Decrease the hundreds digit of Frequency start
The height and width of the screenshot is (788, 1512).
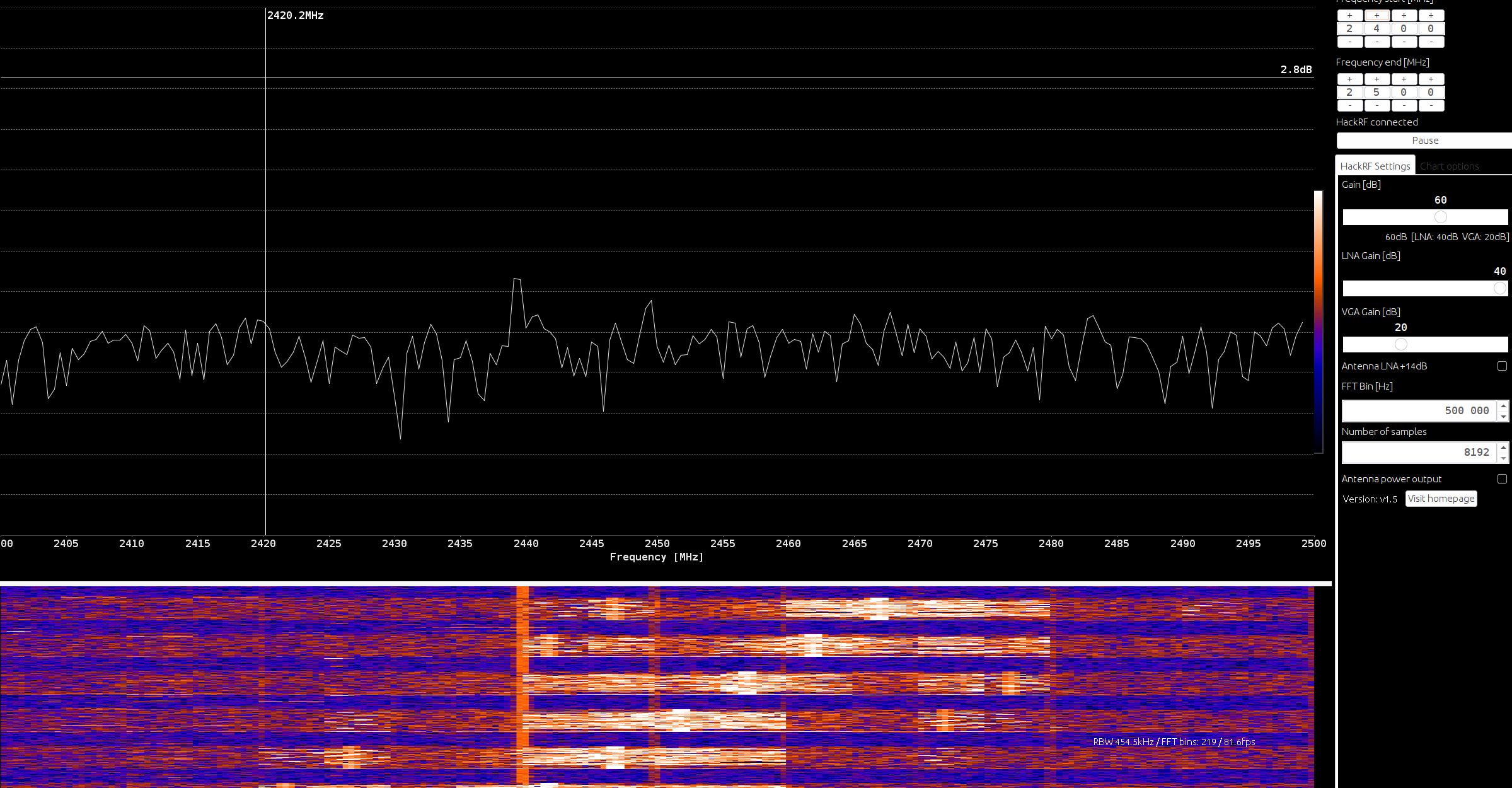[1376, 42]
